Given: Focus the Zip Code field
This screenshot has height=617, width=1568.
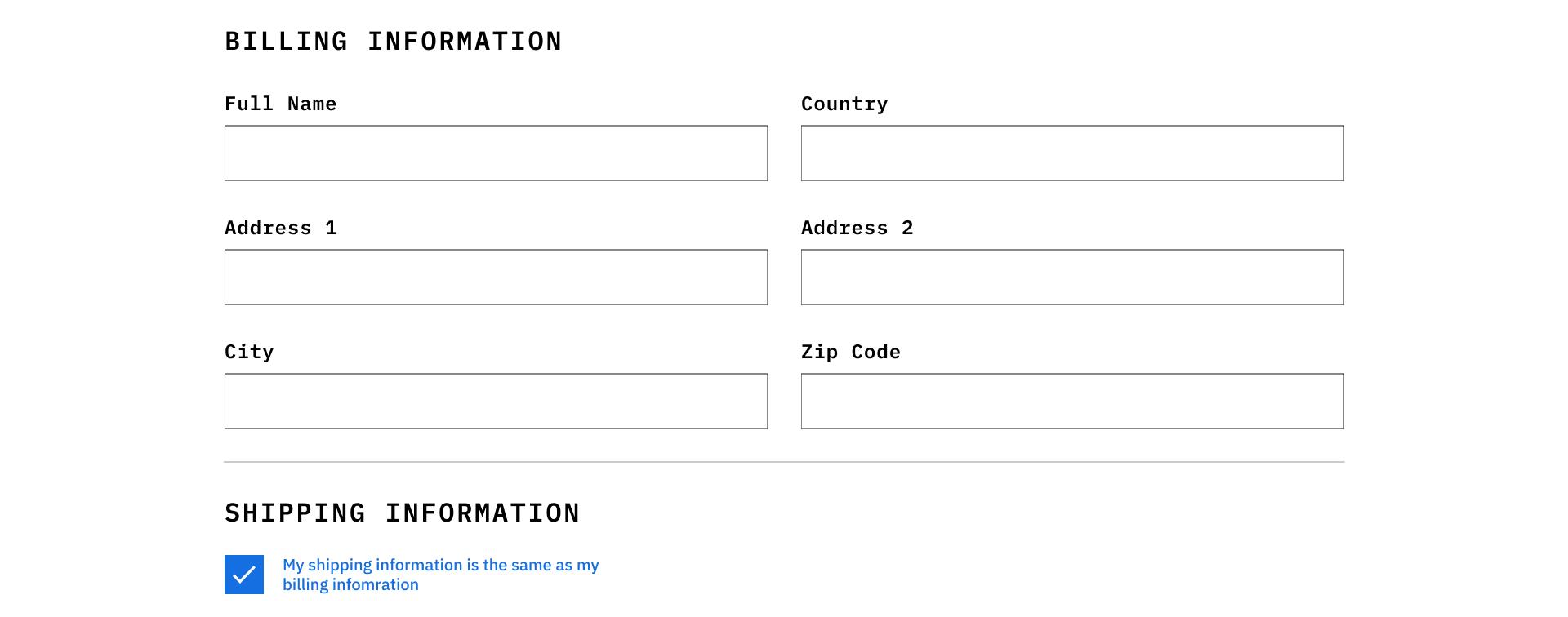Looking at the screenshot, I should 1072,402.
